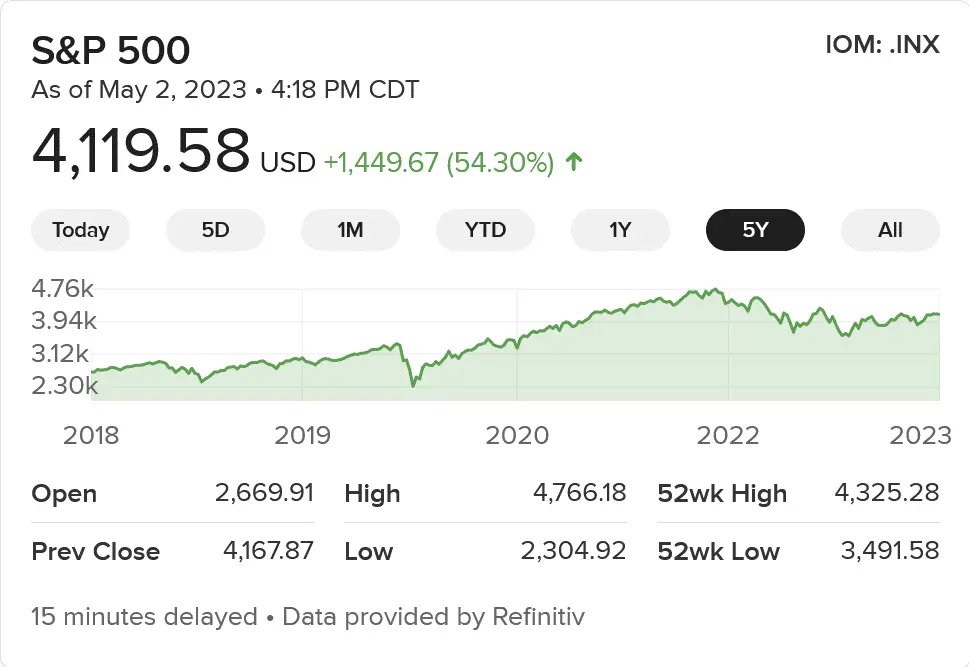969x667 pixels.
Task: Show the All time range
Action: (890, 230)
